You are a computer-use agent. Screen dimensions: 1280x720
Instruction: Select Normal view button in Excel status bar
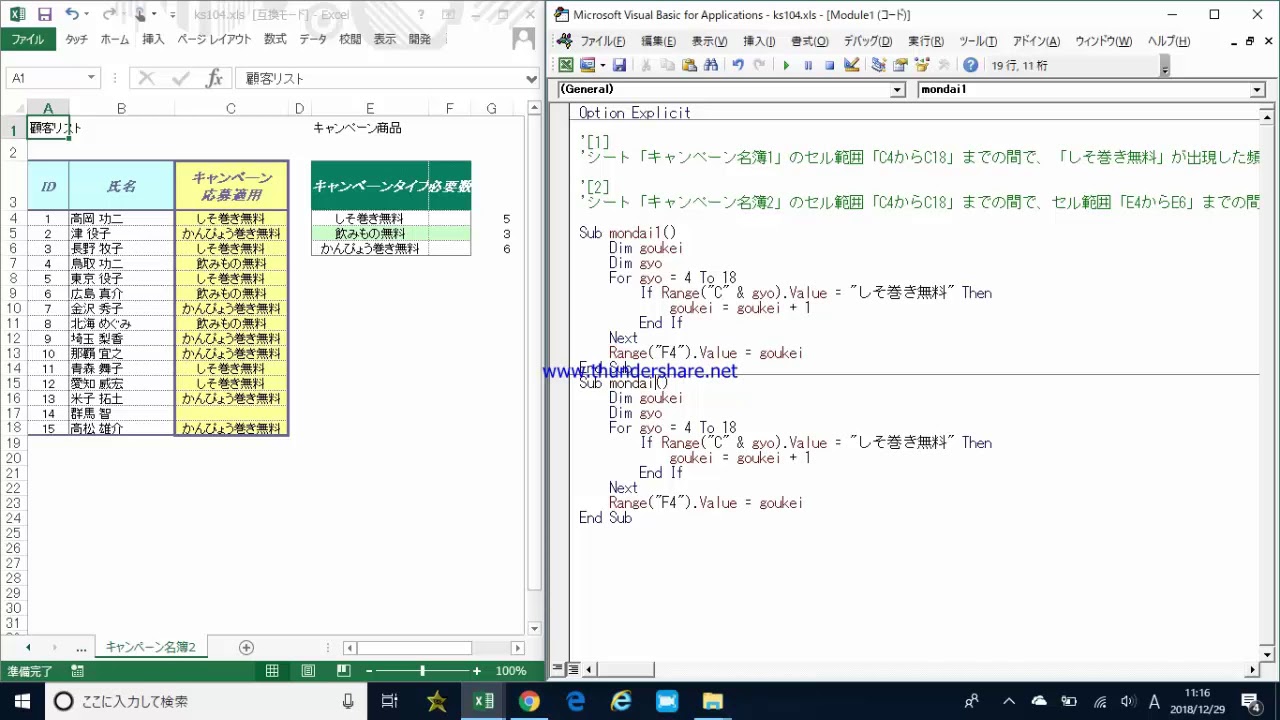(272, 671)
